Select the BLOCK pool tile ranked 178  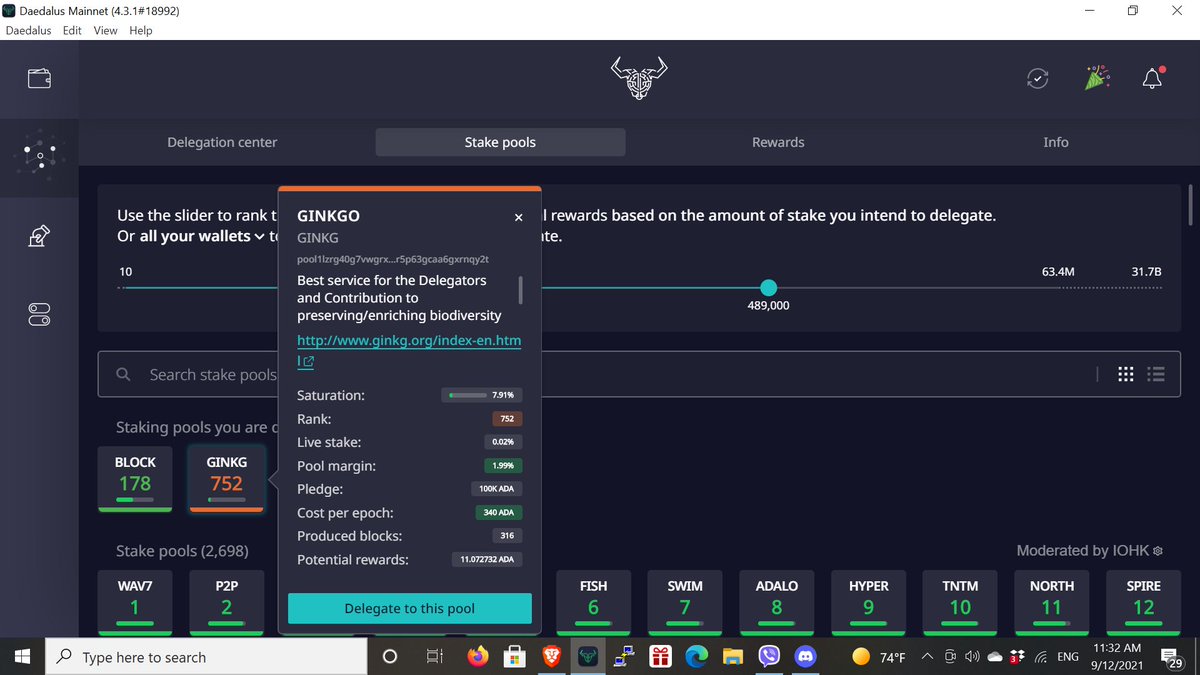[135, 478]
